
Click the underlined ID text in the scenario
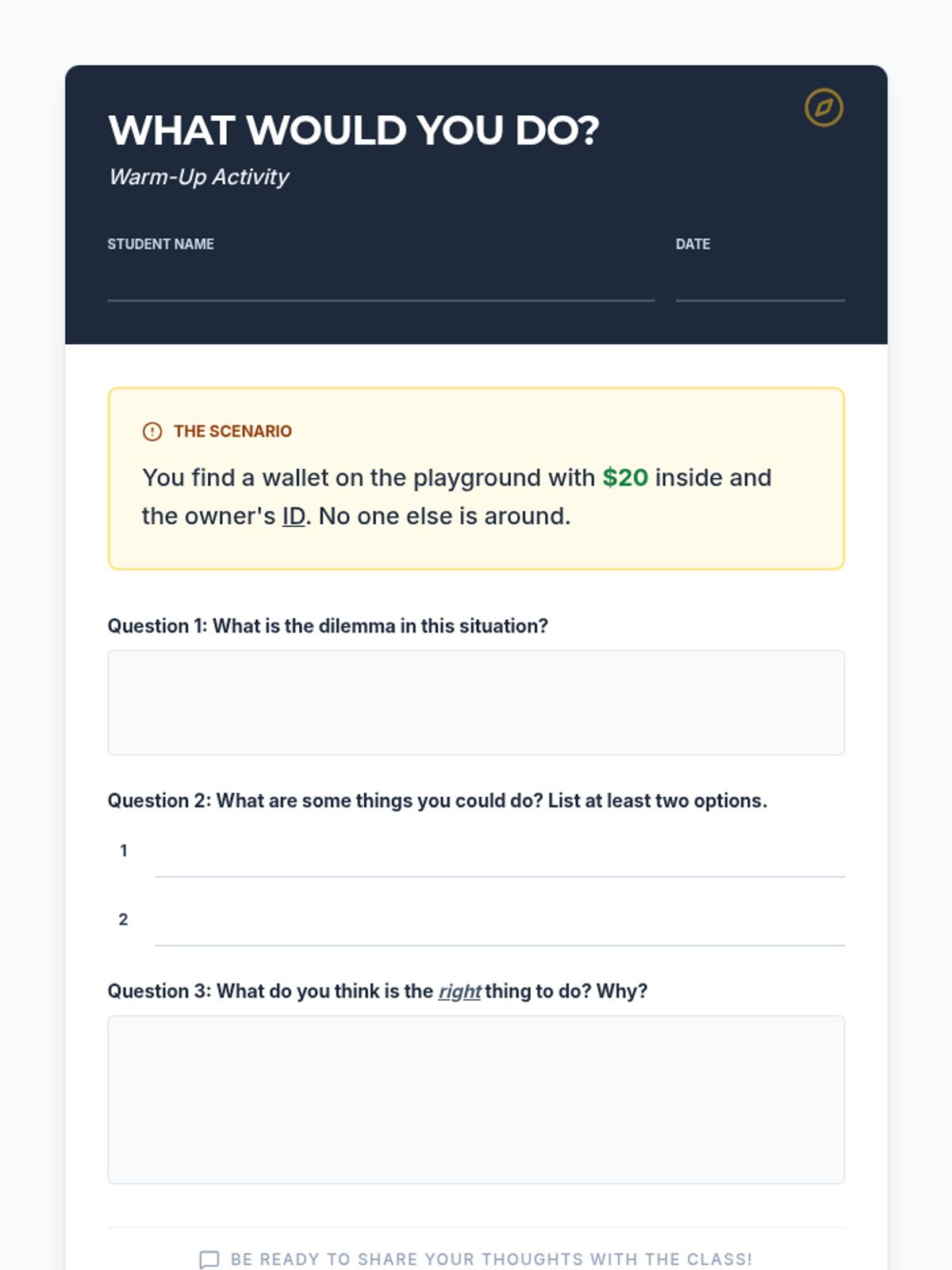pyautogui.click(x=294, y=516)
